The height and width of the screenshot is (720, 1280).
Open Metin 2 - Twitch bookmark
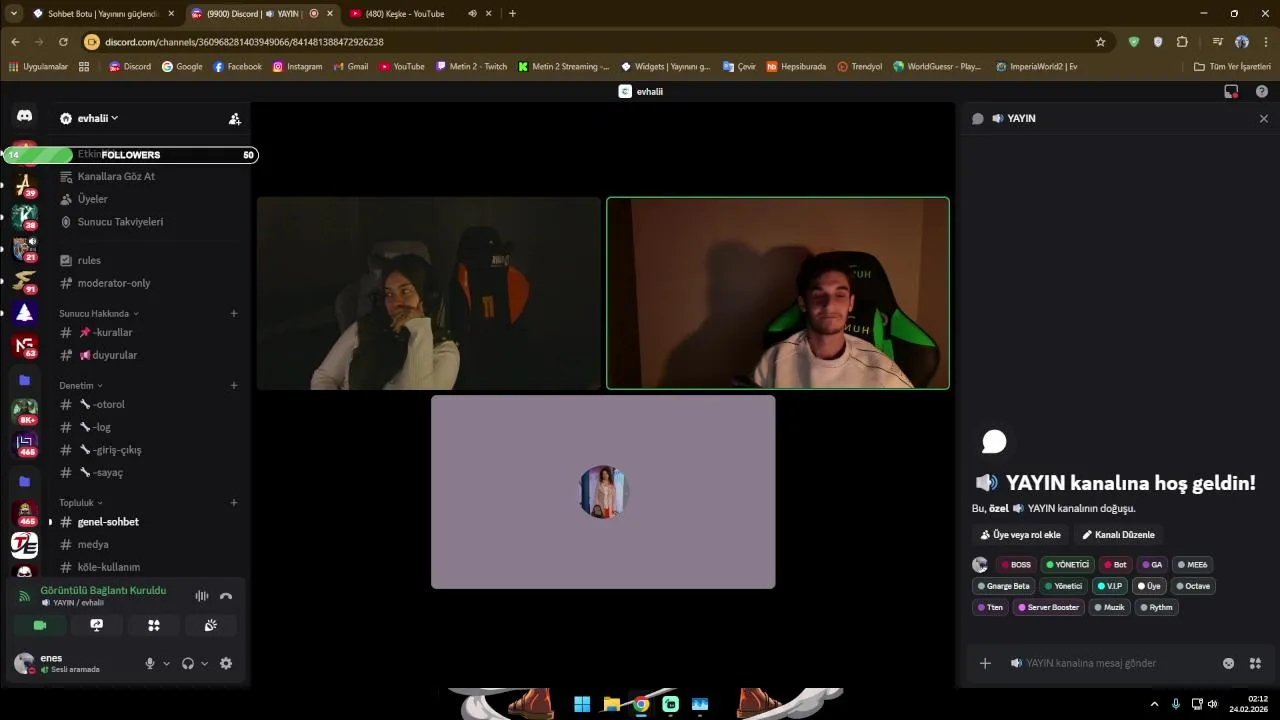click(471, 67)
